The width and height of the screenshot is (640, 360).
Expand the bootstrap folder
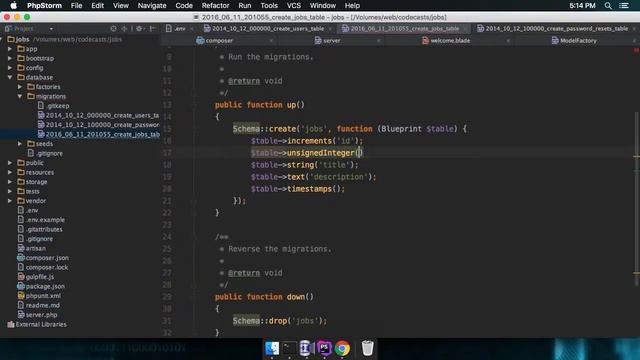point(10,58)
